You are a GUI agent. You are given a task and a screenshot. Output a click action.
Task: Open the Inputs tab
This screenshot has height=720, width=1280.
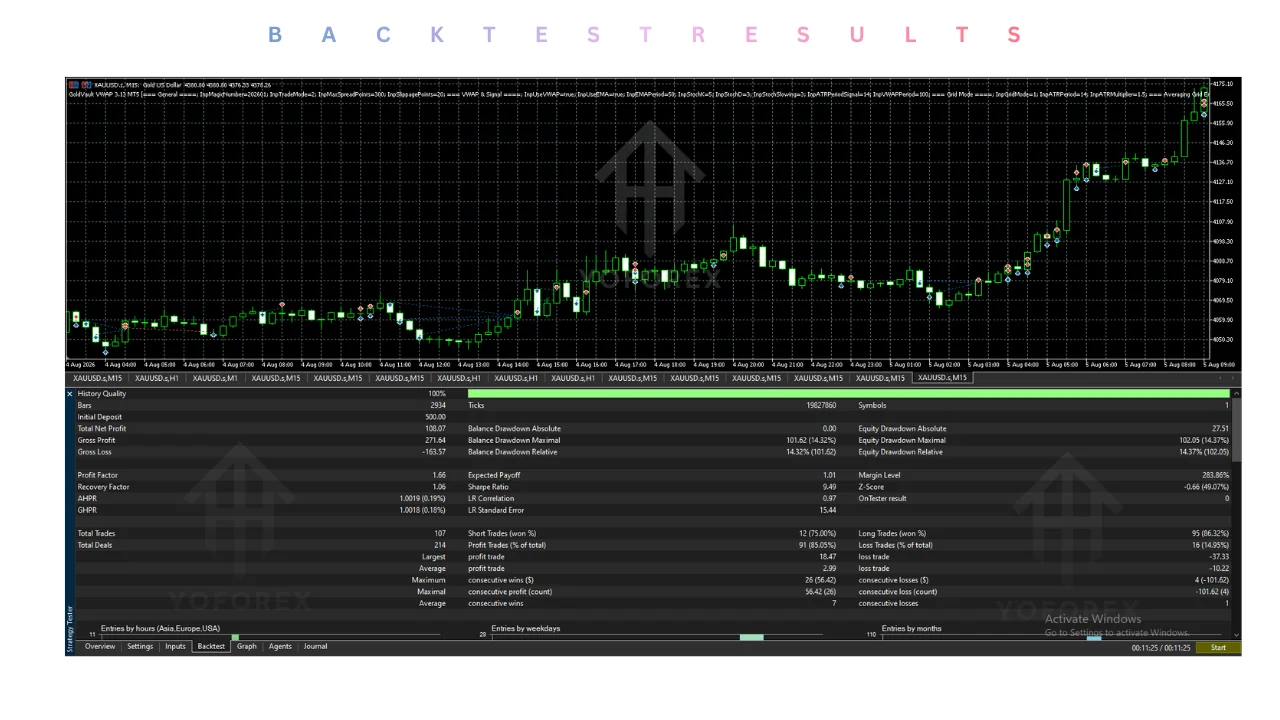pos(175,647)
